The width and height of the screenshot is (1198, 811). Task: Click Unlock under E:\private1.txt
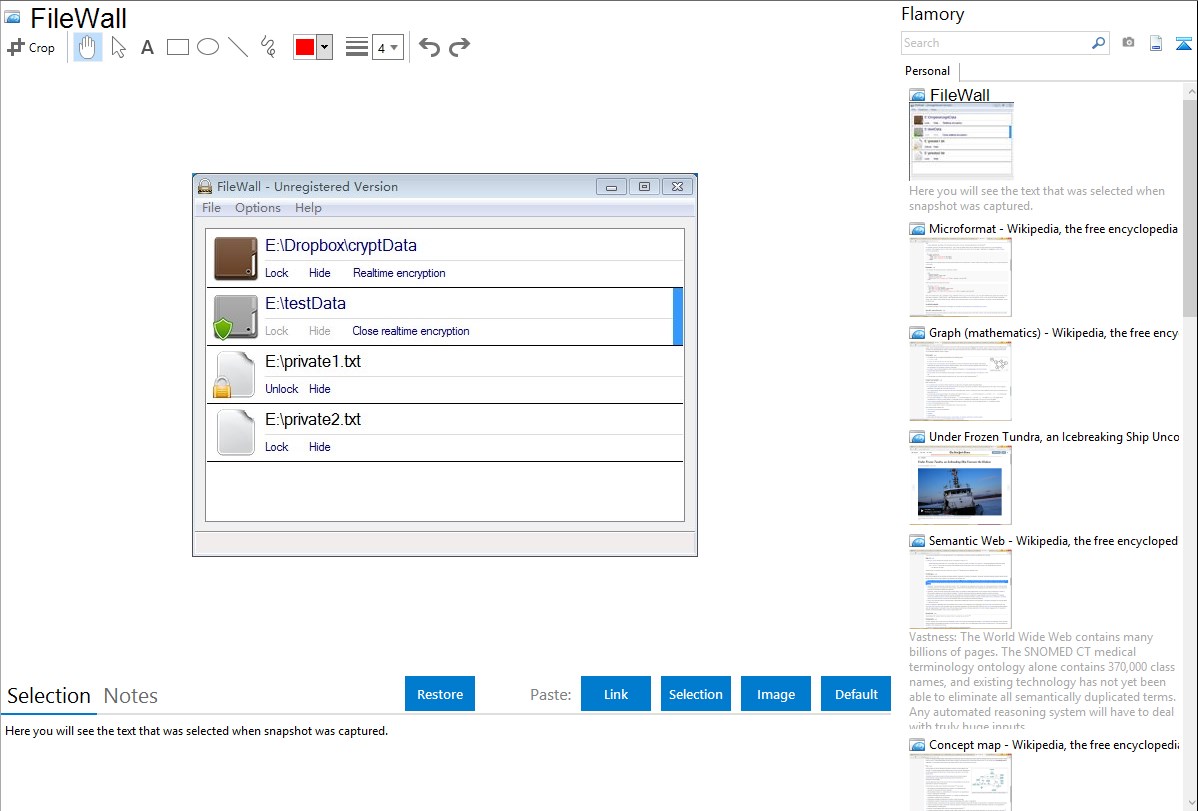coord(281,389)
